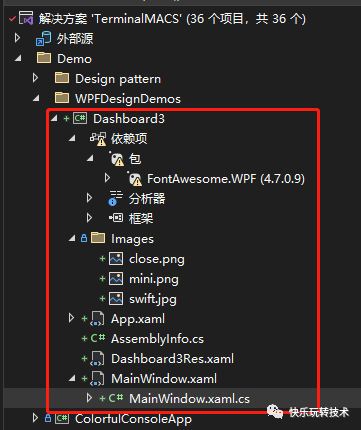Click the analyzers icon
This screenshot has width=361, height=430.
[115, 198]
